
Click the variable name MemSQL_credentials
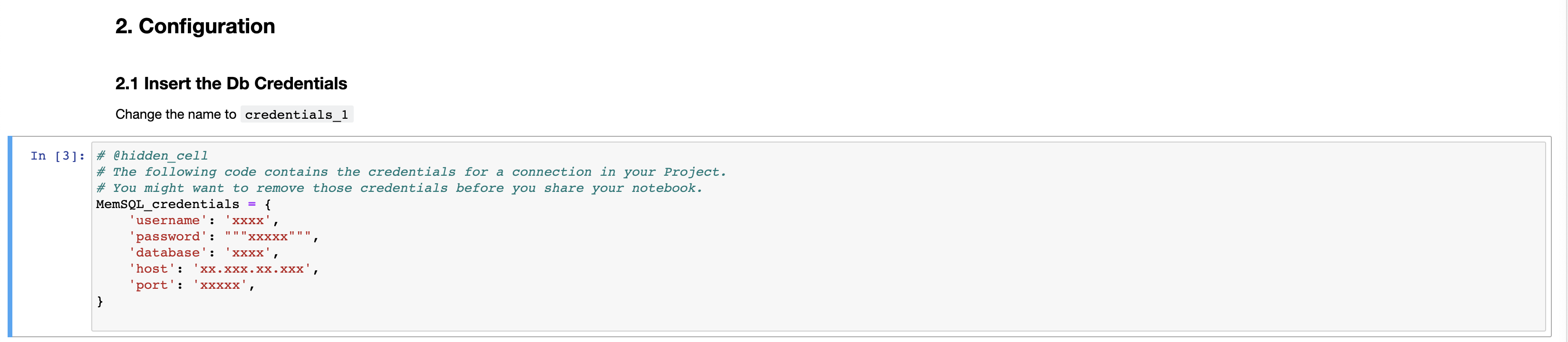click(167, 204)
